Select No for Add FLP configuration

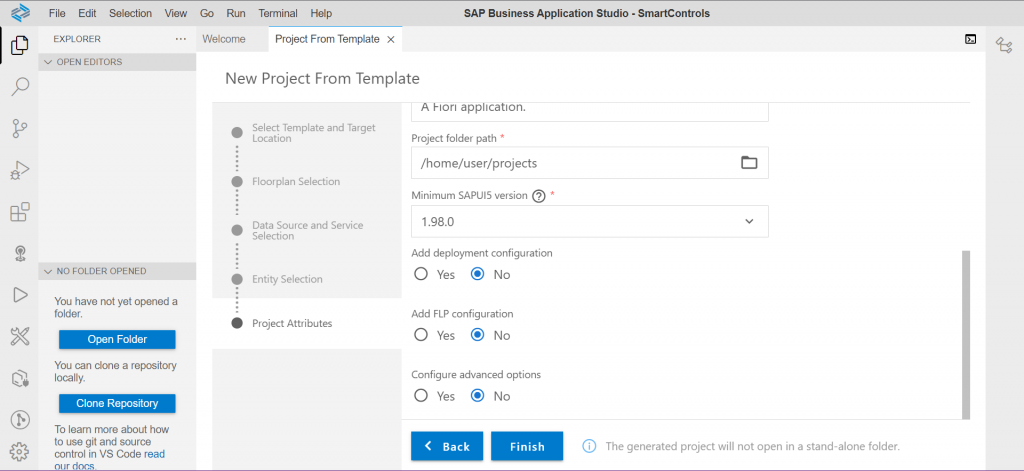pos(478,335)
